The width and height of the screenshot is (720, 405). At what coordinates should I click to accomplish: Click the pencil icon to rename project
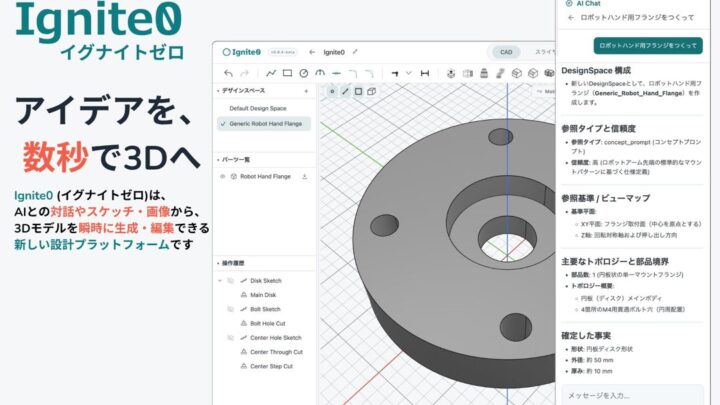[x=355, y=52]
